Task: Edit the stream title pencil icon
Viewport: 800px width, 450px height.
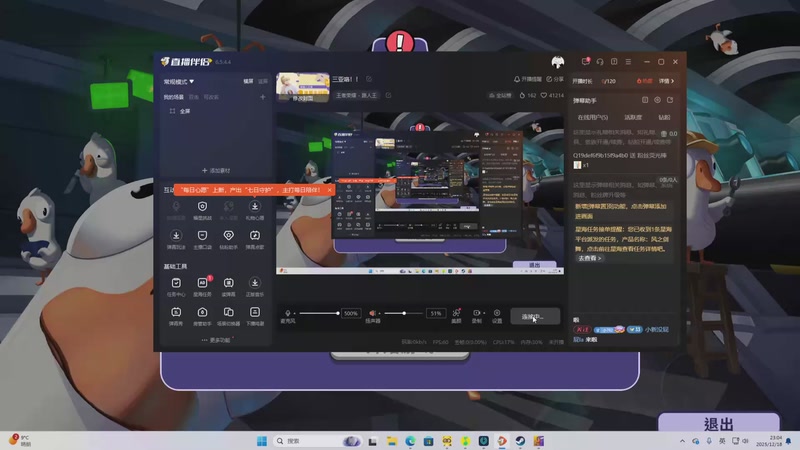Action: pyautogui.click(x=369, y=79)
